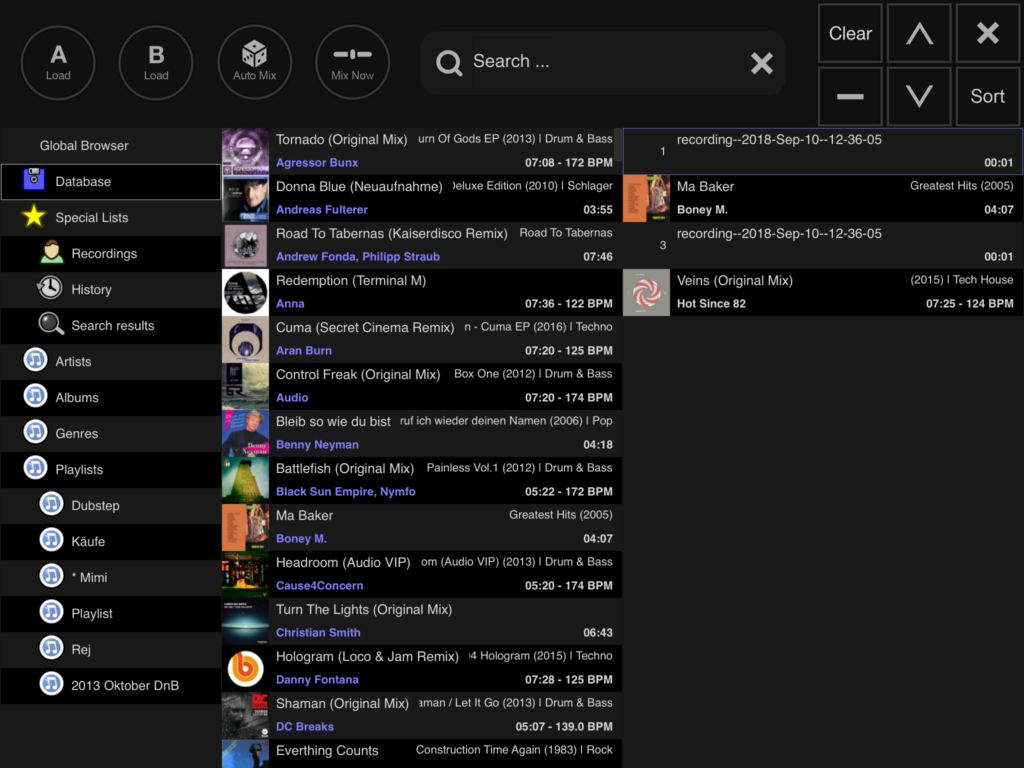
Task: Click the Ma Baker album artwork thumbnail
Action: pos(646,197)
